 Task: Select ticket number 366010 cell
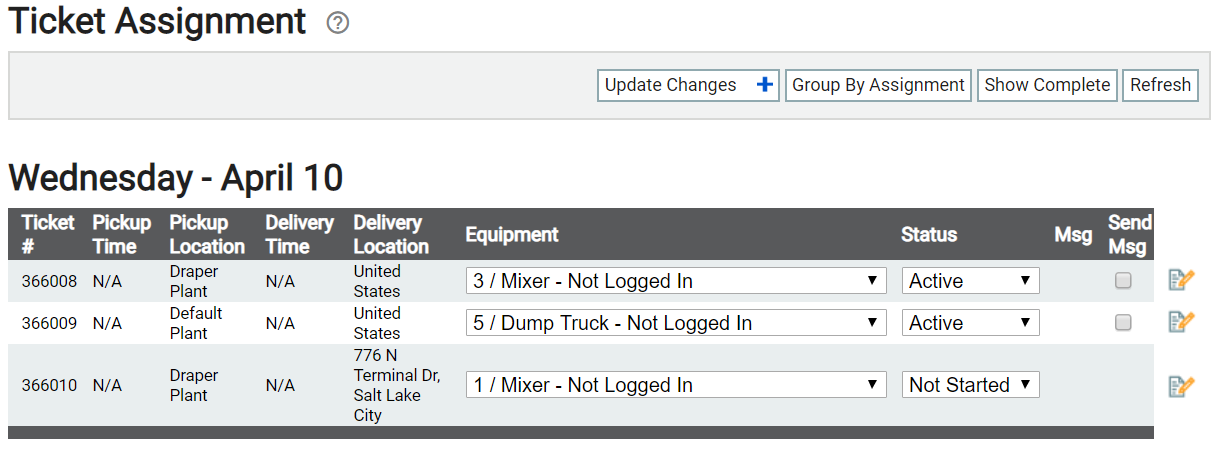click(x=49, y=385)
